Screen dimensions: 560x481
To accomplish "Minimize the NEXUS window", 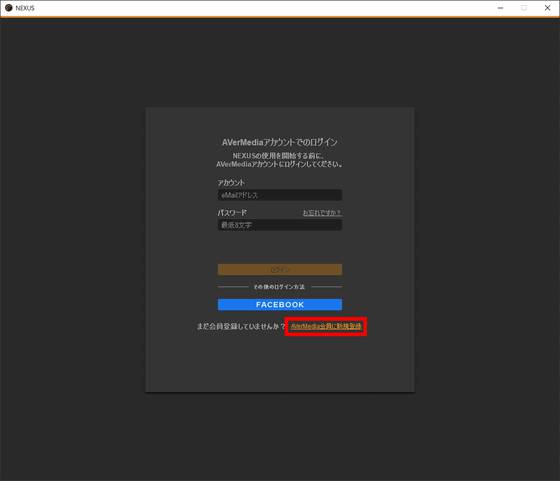I will [500, 8].
